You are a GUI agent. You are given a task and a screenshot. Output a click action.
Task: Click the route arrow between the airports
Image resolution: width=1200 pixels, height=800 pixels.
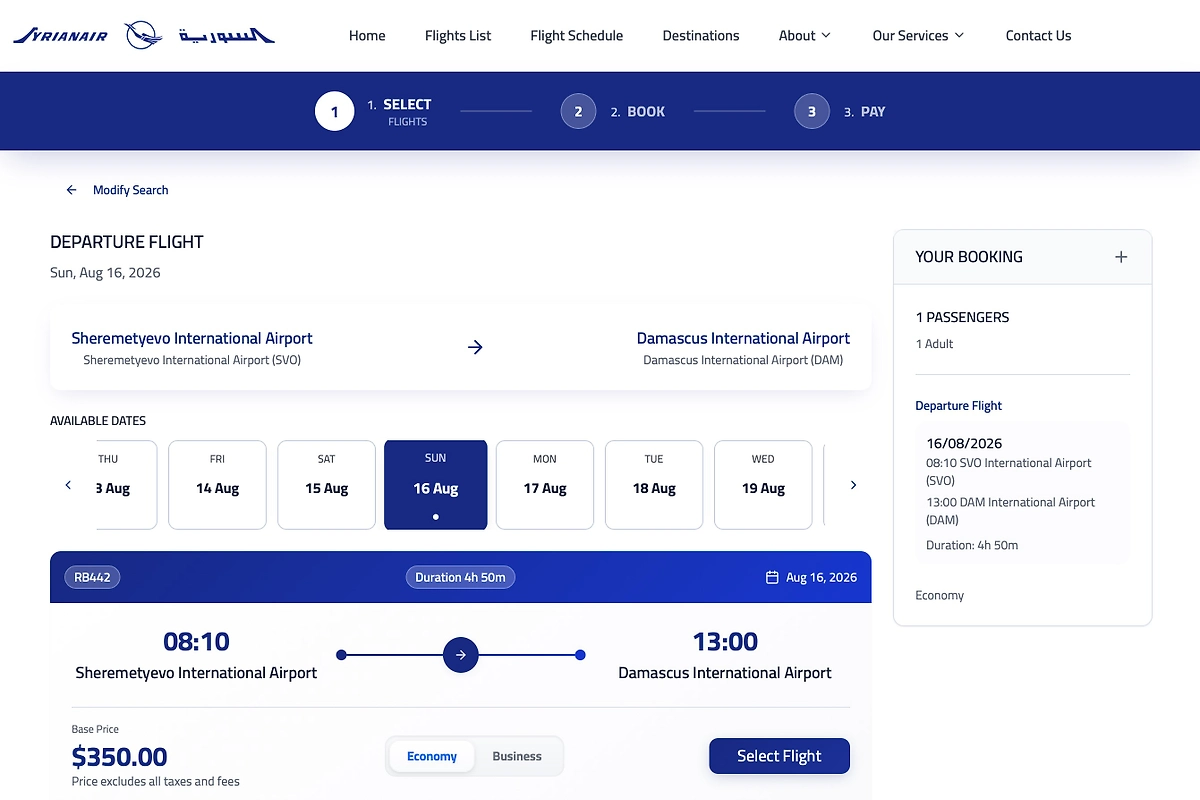475,347
